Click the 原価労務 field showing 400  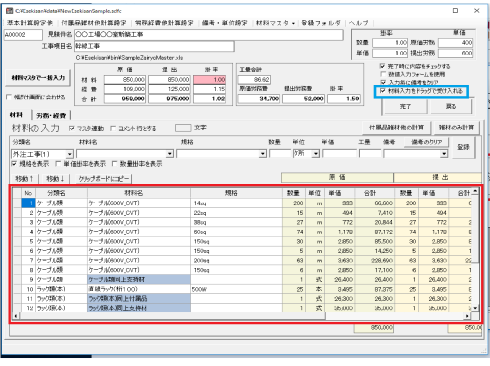point(455,43)
